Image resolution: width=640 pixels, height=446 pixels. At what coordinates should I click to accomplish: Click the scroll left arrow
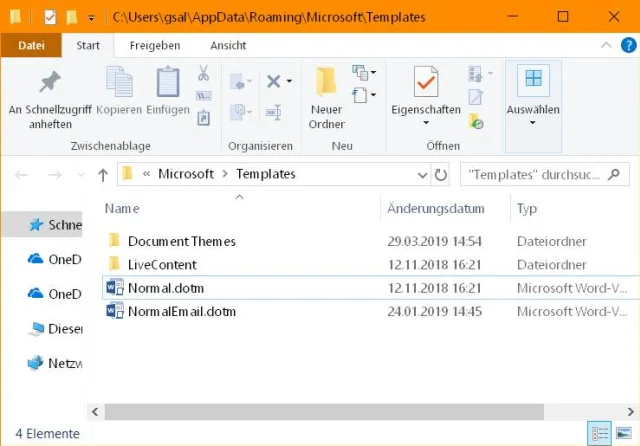(x=95, y=412)
